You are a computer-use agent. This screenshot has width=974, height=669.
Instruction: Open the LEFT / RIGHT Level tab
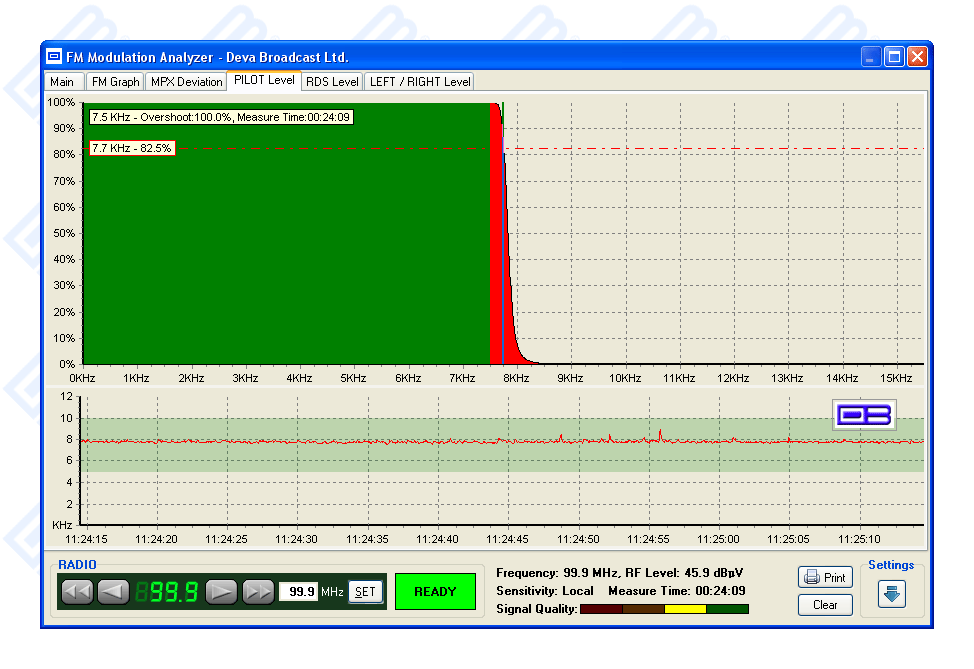(x=419, y=82)
